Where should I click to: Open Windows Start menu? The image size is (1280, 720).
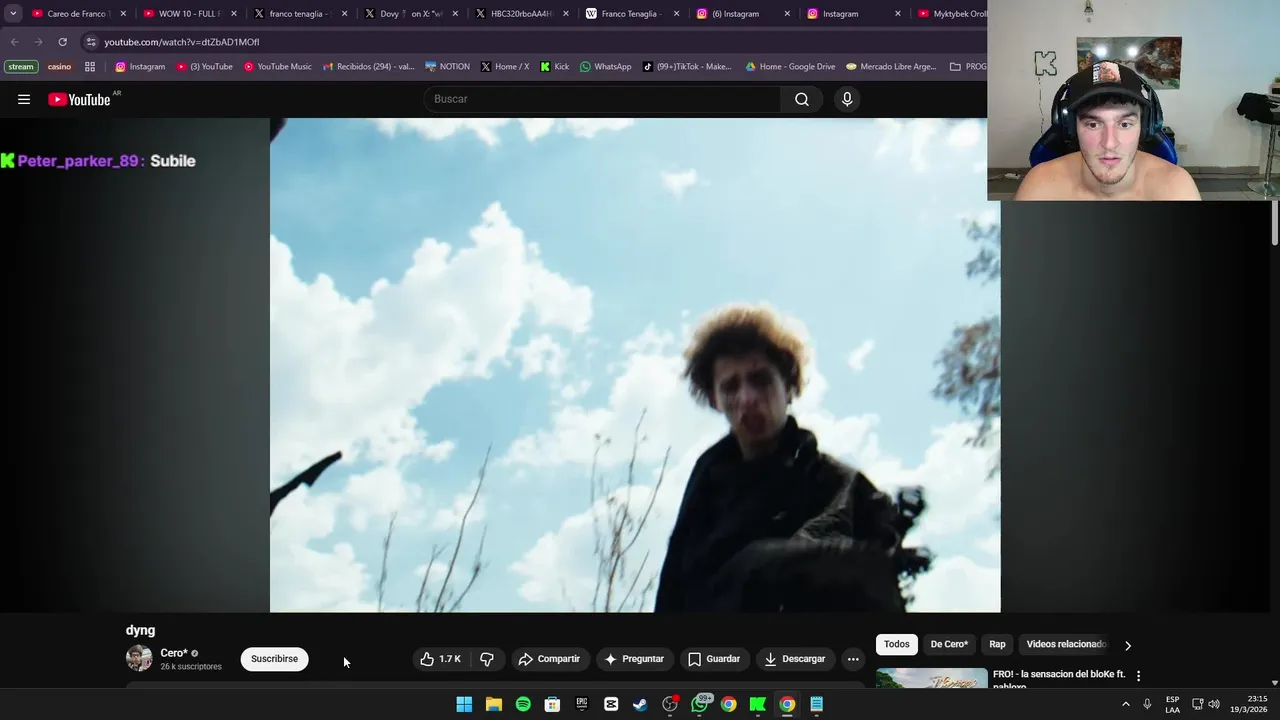click(464, 704)
